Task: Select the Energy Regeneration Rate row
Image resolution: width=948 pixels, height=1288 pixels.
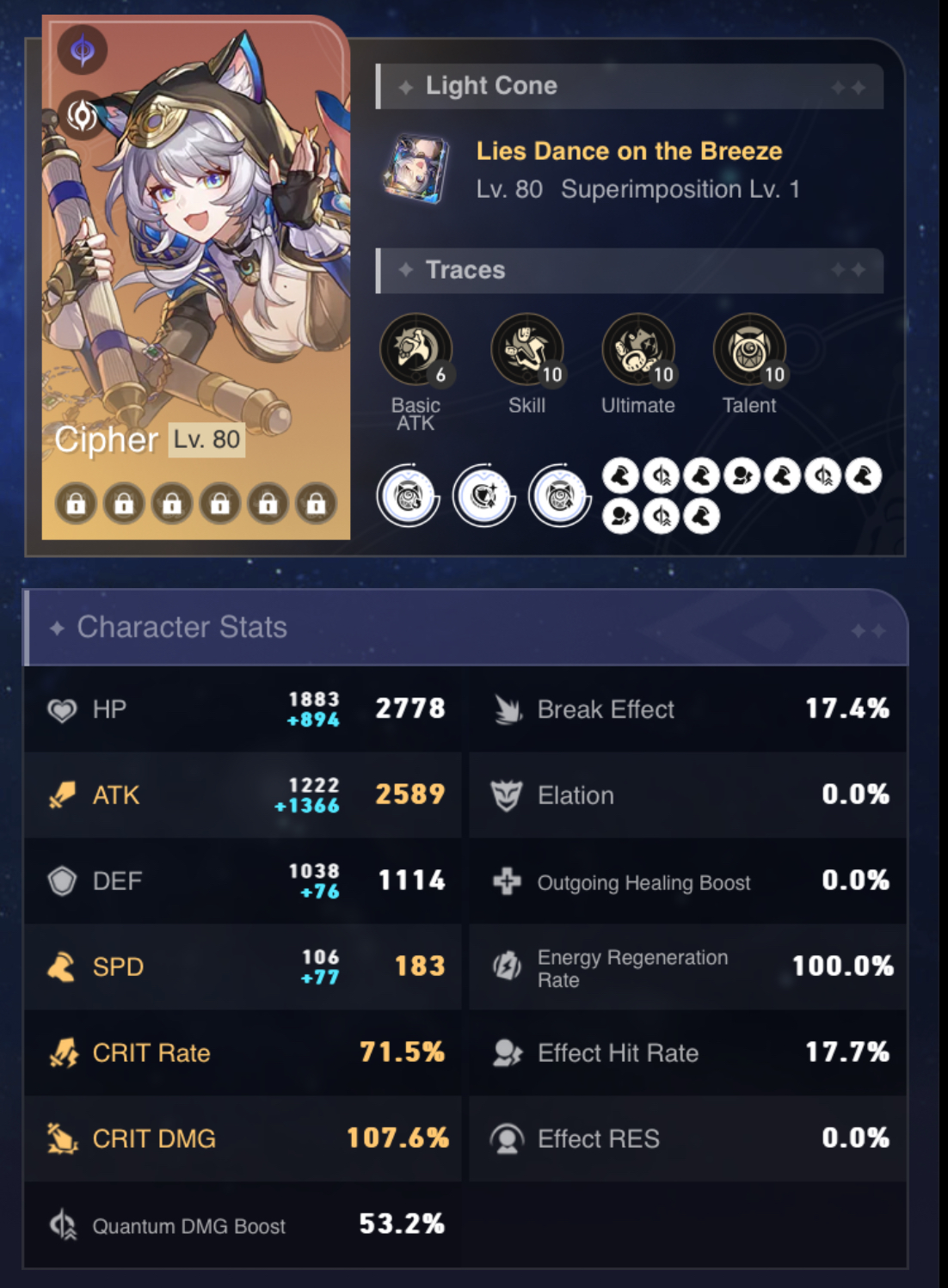Action: 688,966
